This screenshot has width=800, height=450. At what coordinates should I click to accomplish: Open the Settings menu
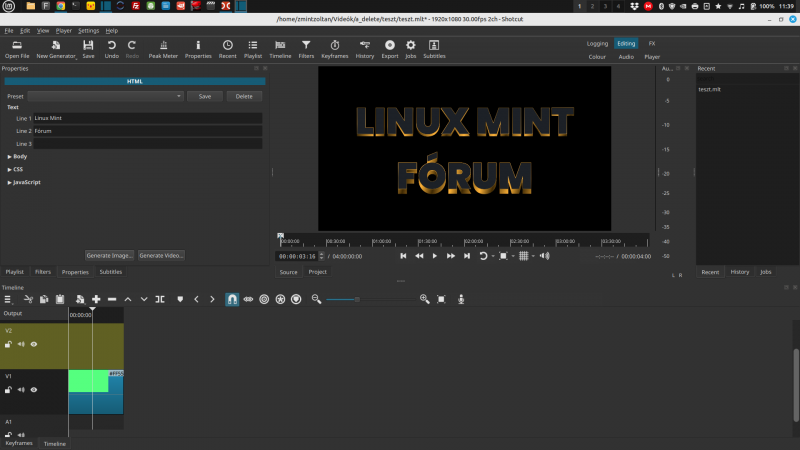click(x=88, y=31)
